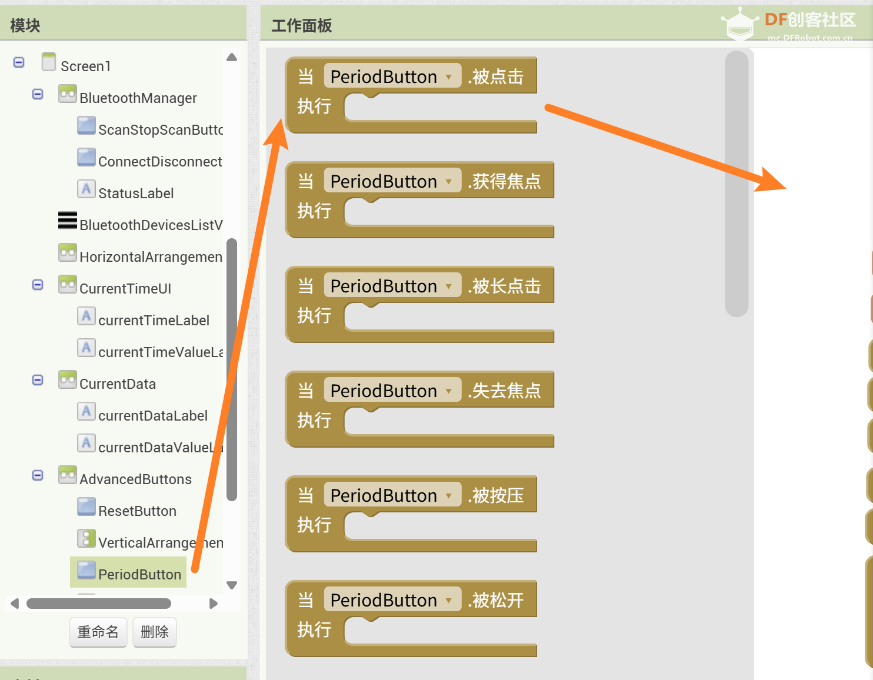Collapse the AdvancedButtons tree node
The image size is (873, 680).
[x=38, y=475]
